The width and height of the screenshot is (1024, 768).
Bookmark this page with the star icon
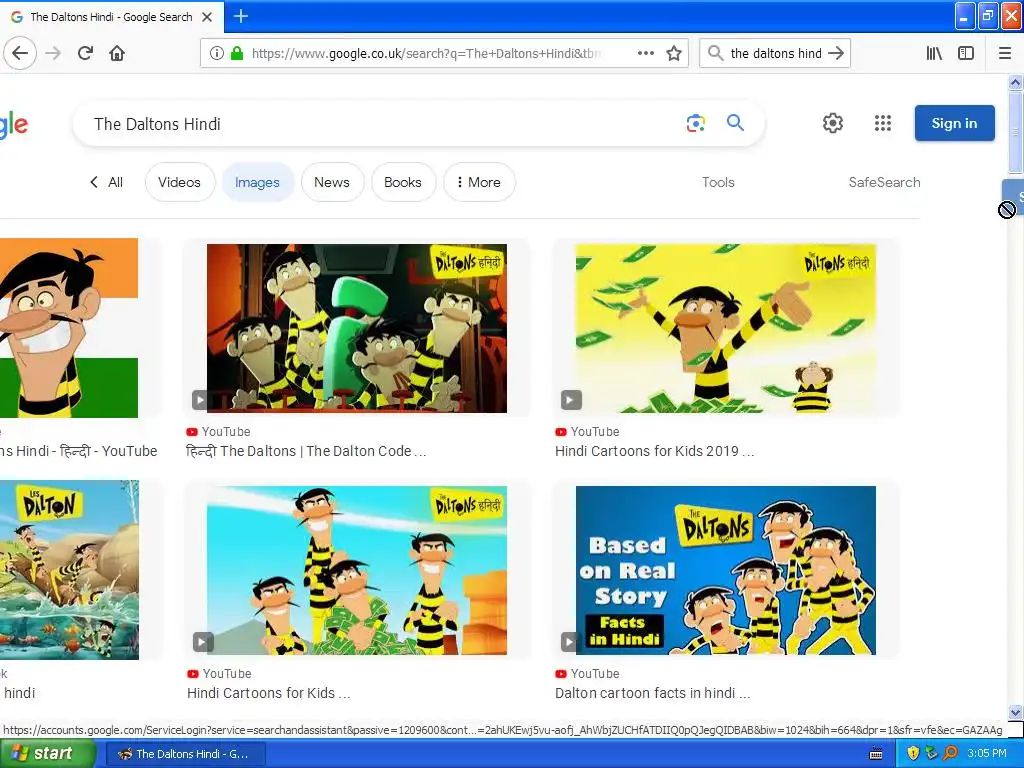(x=674, y=53)
